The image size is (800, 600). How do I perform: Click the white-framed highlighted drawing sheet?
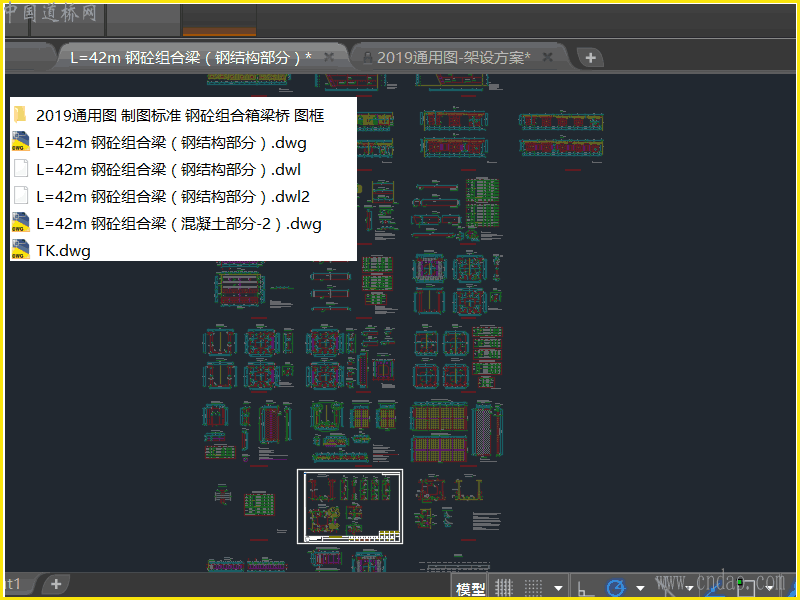(x=350, y=506)
